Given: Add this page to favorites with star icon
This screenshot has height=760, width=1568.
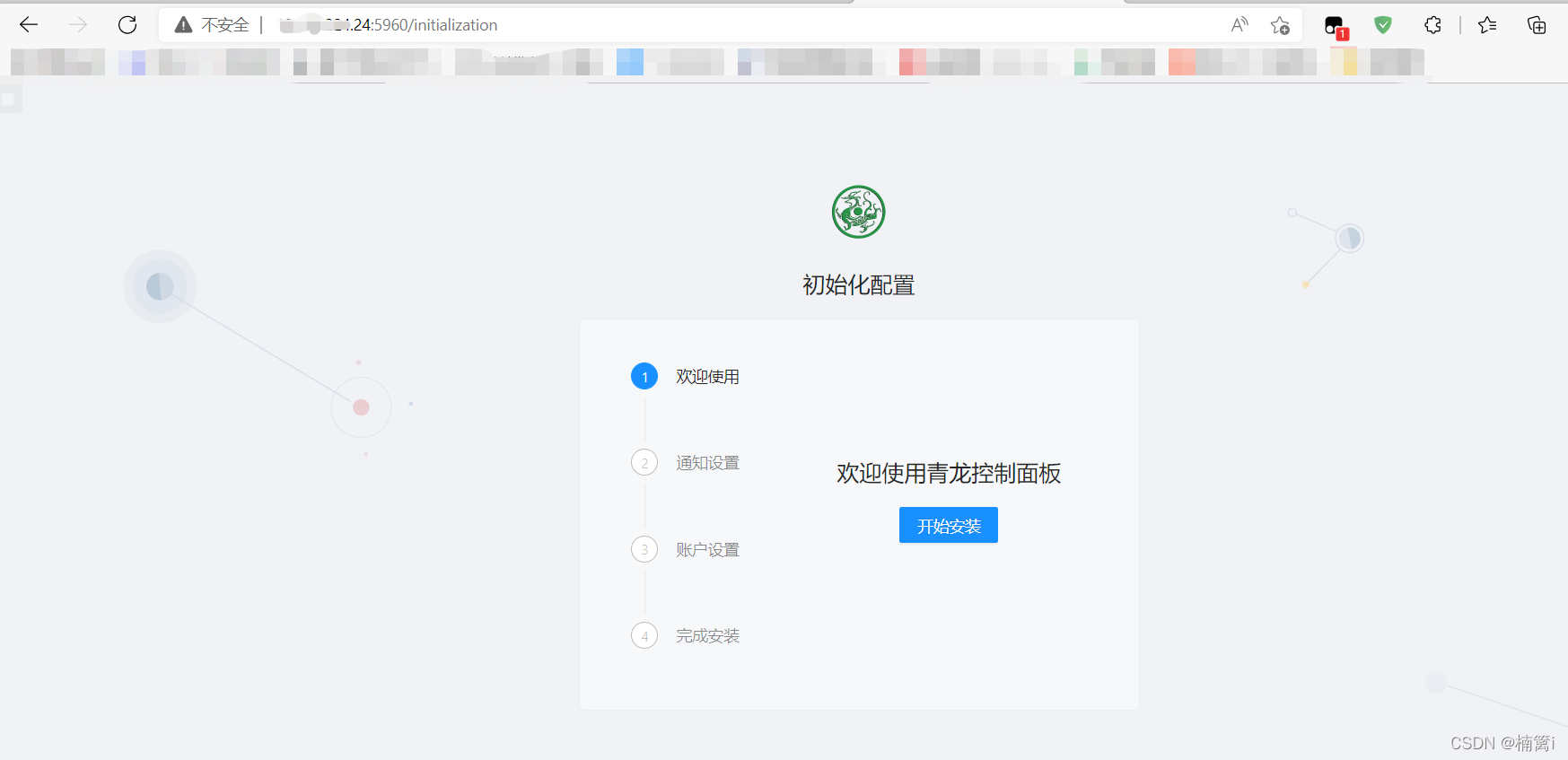Looking at the screenshot, I should point(1280,25).
